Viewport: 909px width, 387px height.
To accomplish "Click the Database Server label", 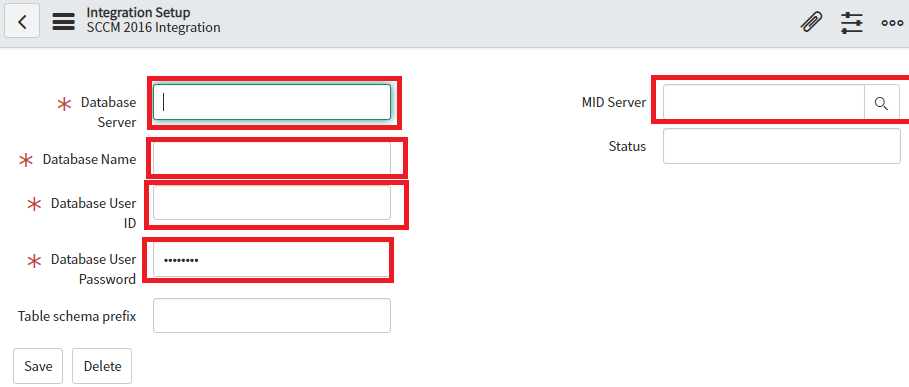I will (108, 112).
